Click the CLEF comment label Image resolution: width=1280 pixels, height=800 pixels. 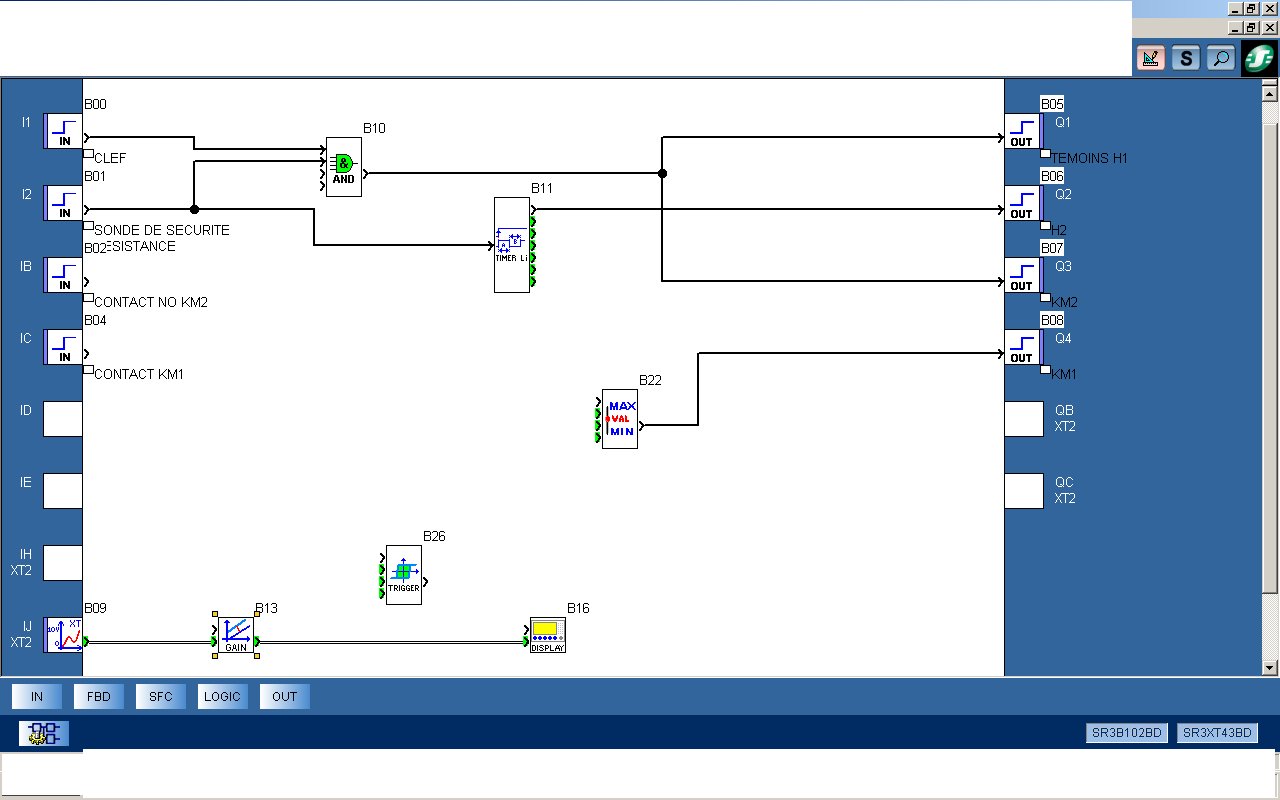click(x=110, y=158)
